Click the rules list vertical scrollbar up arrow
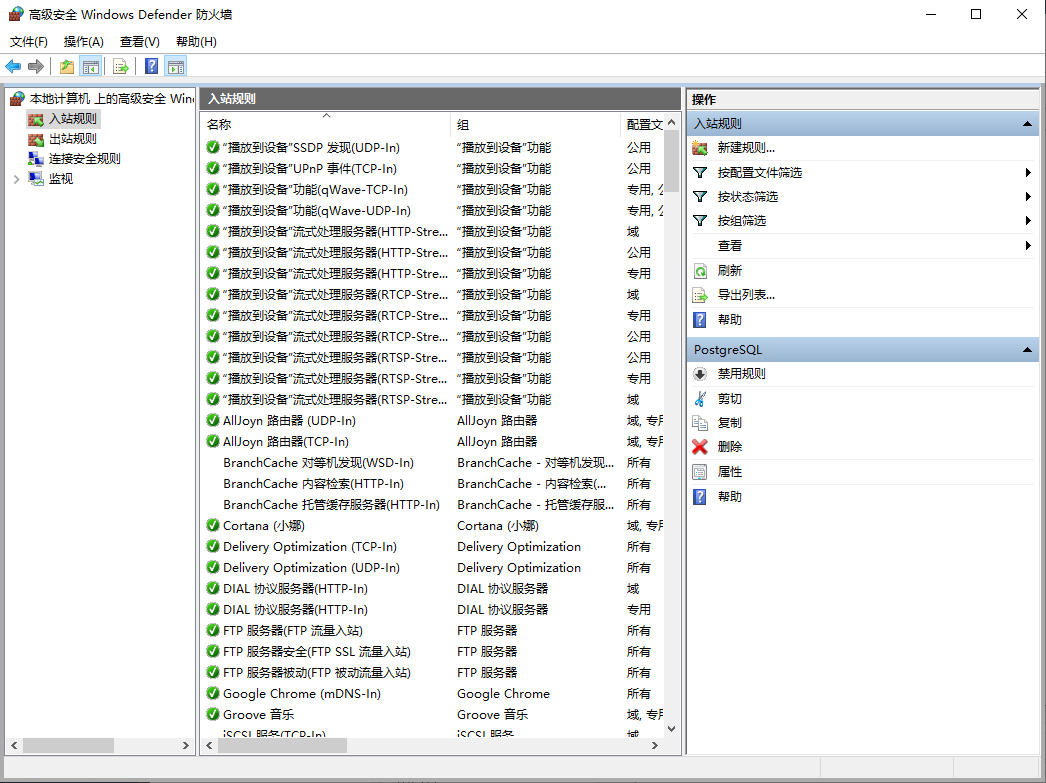 672,123
